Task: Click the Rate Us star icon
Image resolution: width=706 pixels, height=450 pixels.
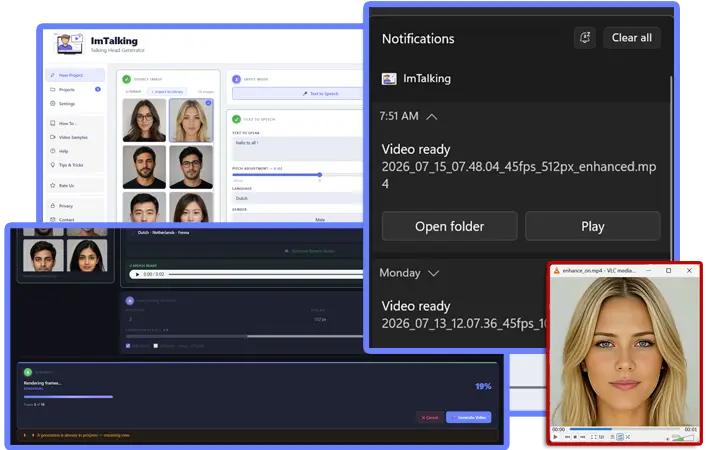Action: 53,185
